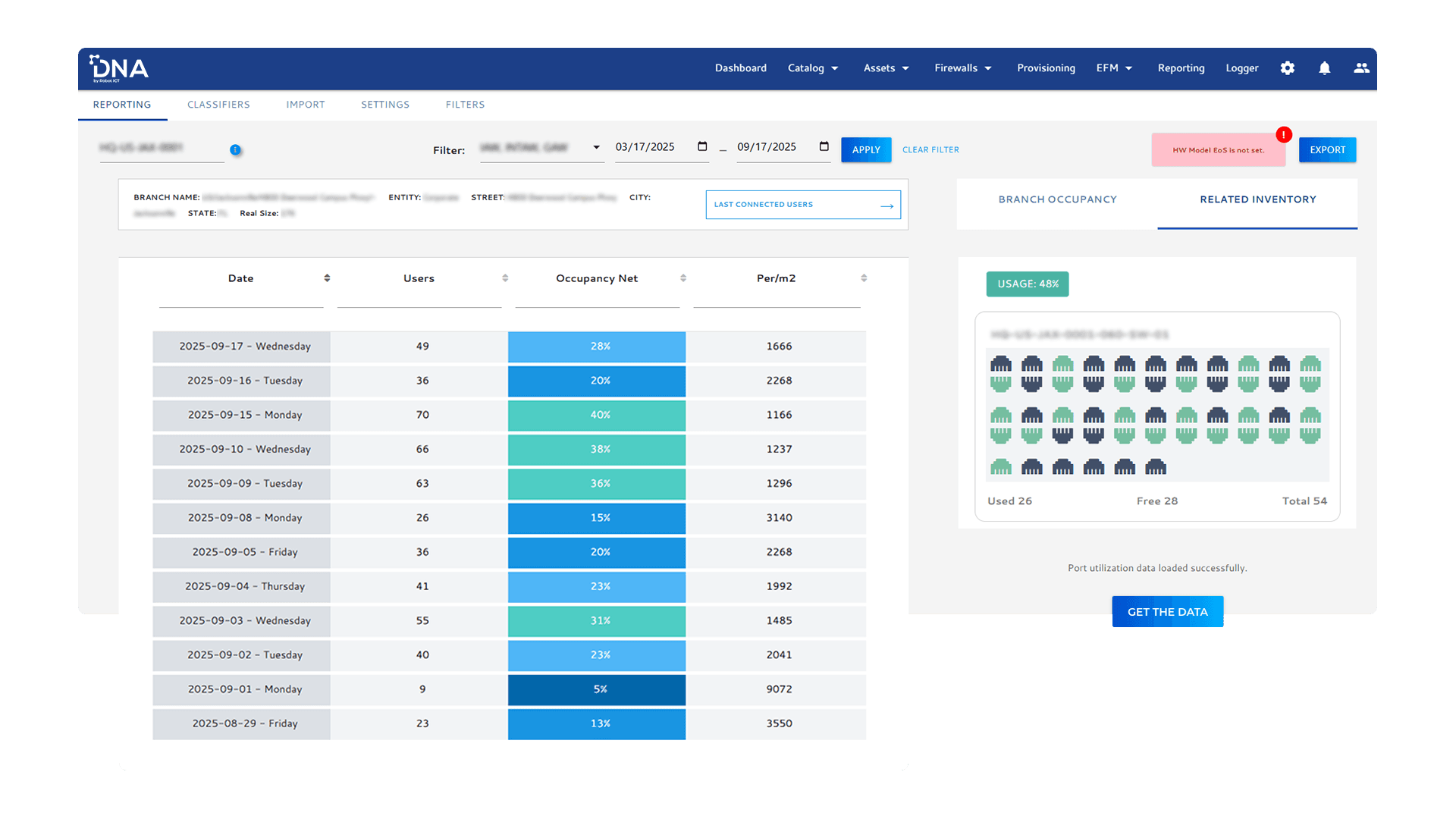Click the Clear Filter link
This screenshot has width=1456, height=819.
pyautogui.click(x=930, y=150)
